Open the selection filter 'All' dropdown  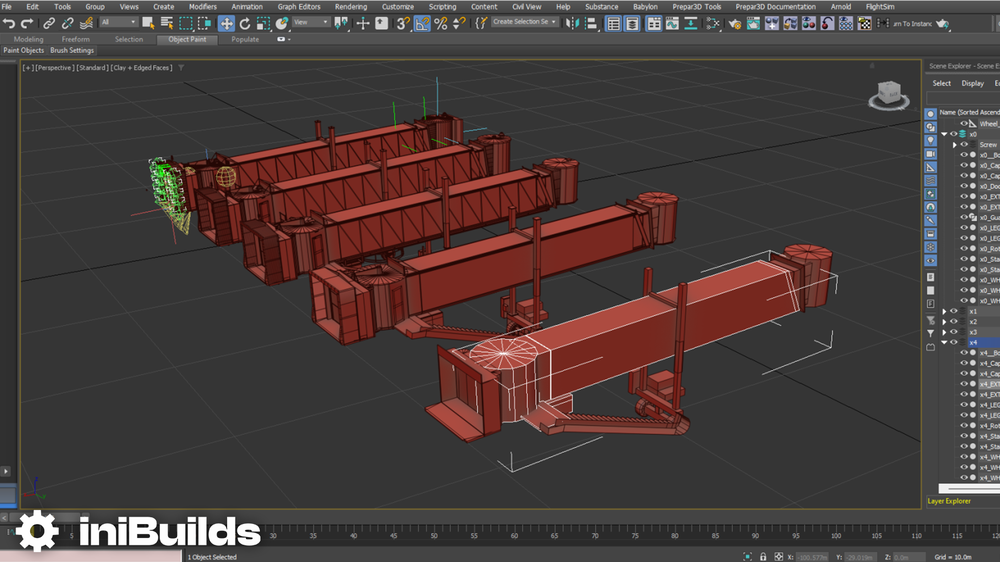pyautogui.click(x=119, y=22)
